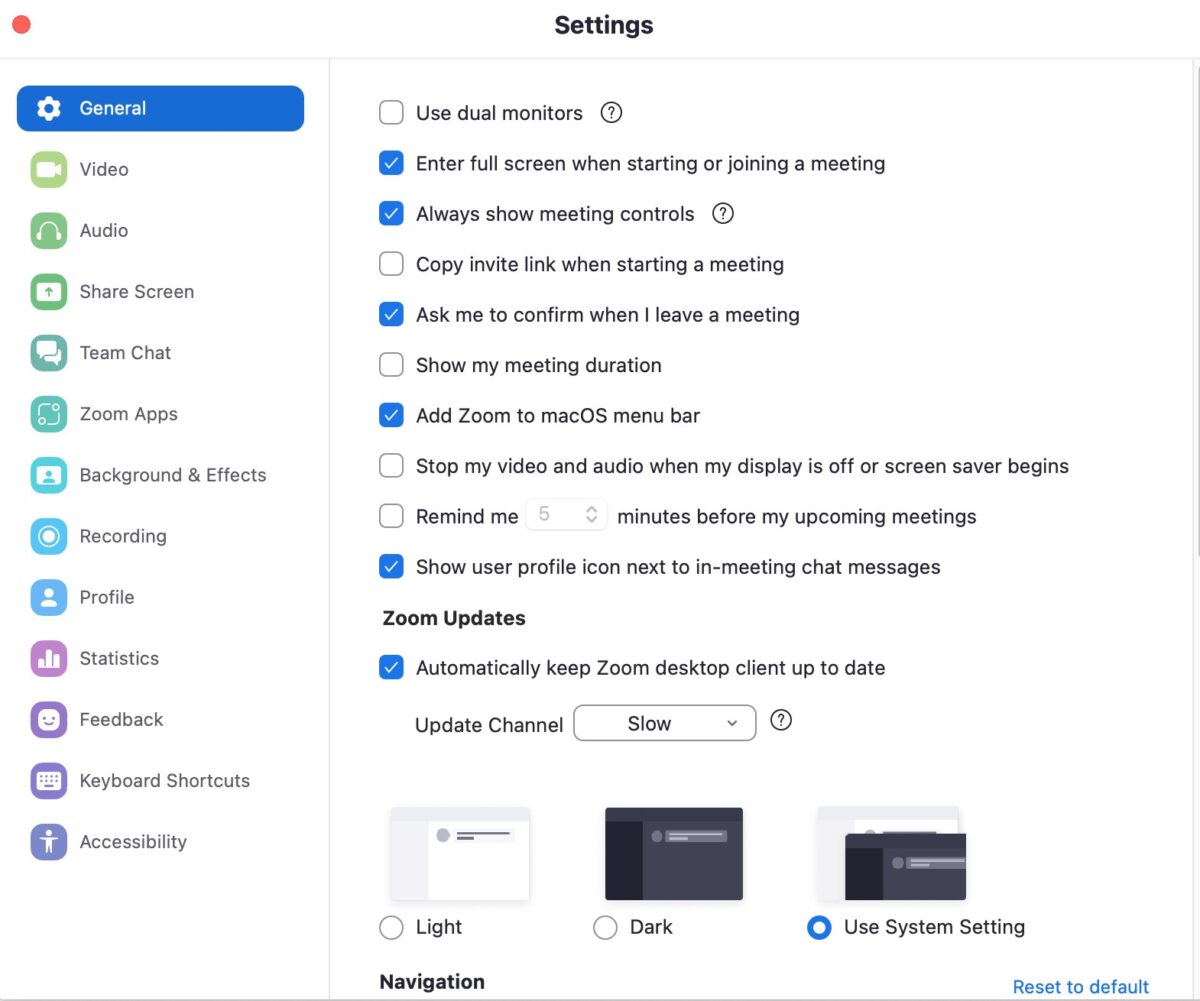This screenshot has width=1200, height=1001.
Task: Select the Light theme radio button
Action: pos(391,928)
